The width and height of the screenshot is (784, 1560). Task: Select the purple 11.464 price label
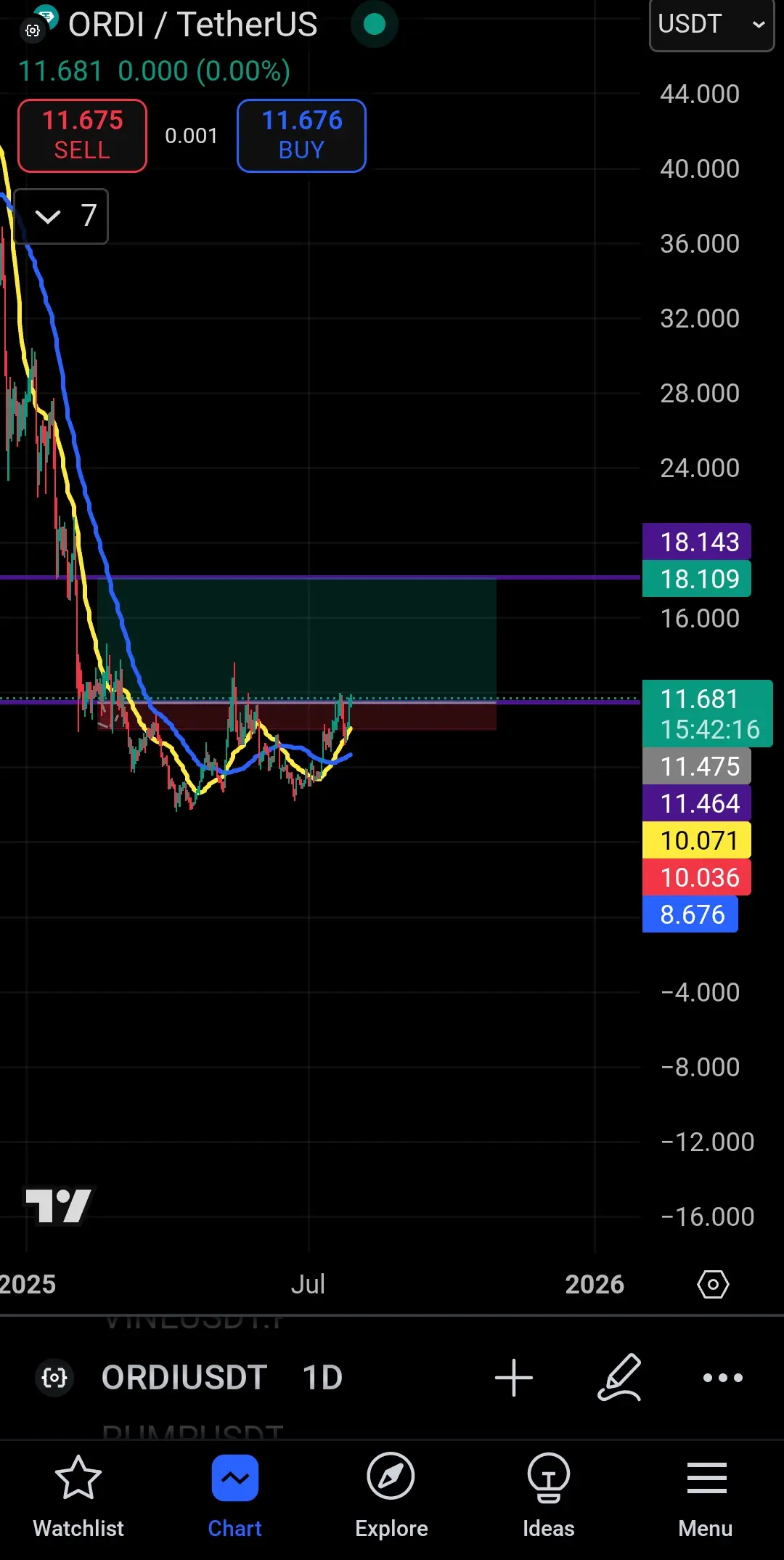click(697, 803)
